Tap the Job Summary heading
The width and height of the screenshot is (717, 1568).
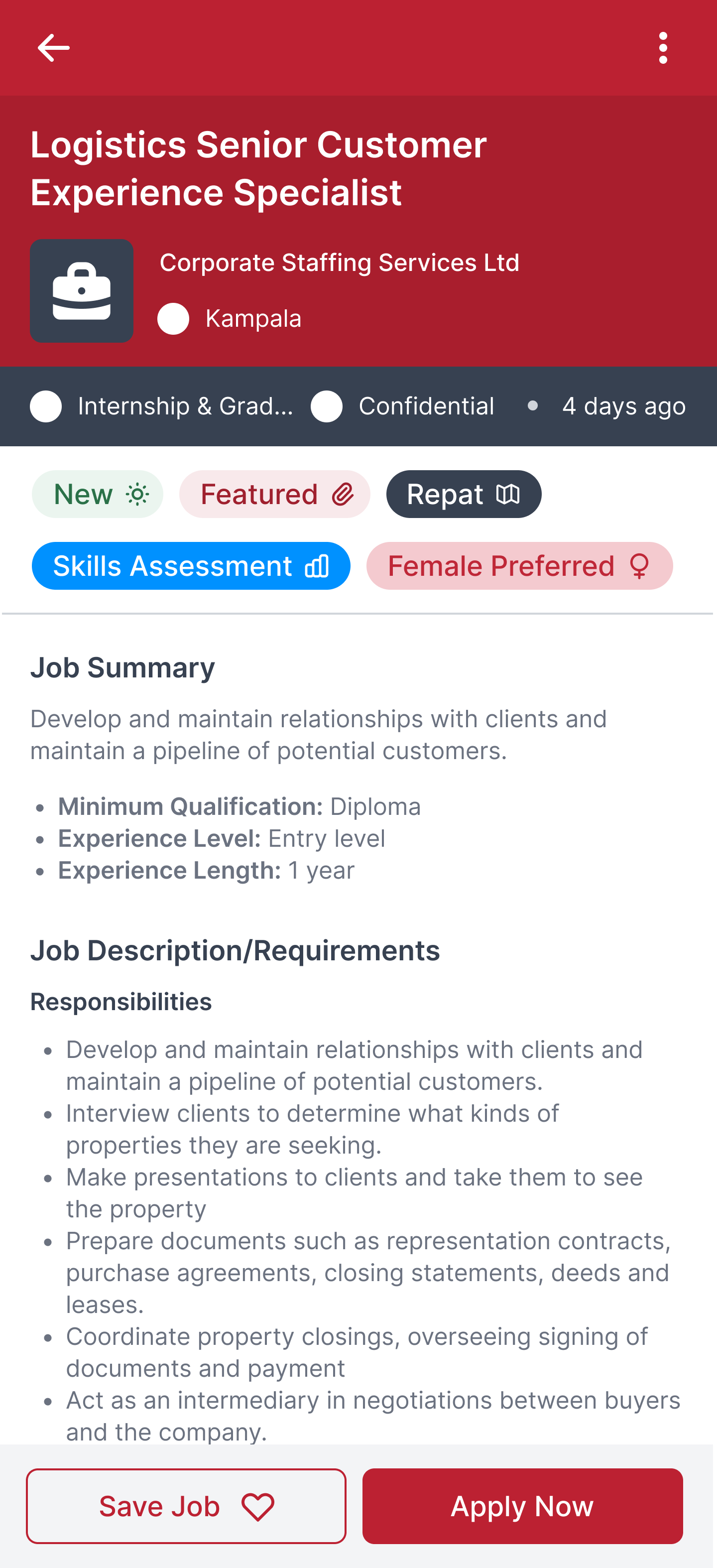123,668
